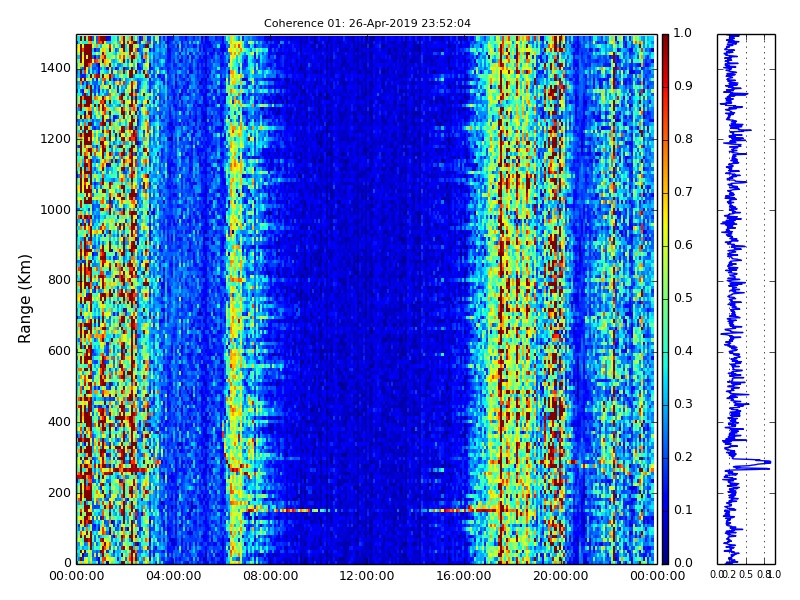The height and width of the screenshot is (600, 800).
Task: Click the colorbar 1.0 tick label
Action: (683, 33)
